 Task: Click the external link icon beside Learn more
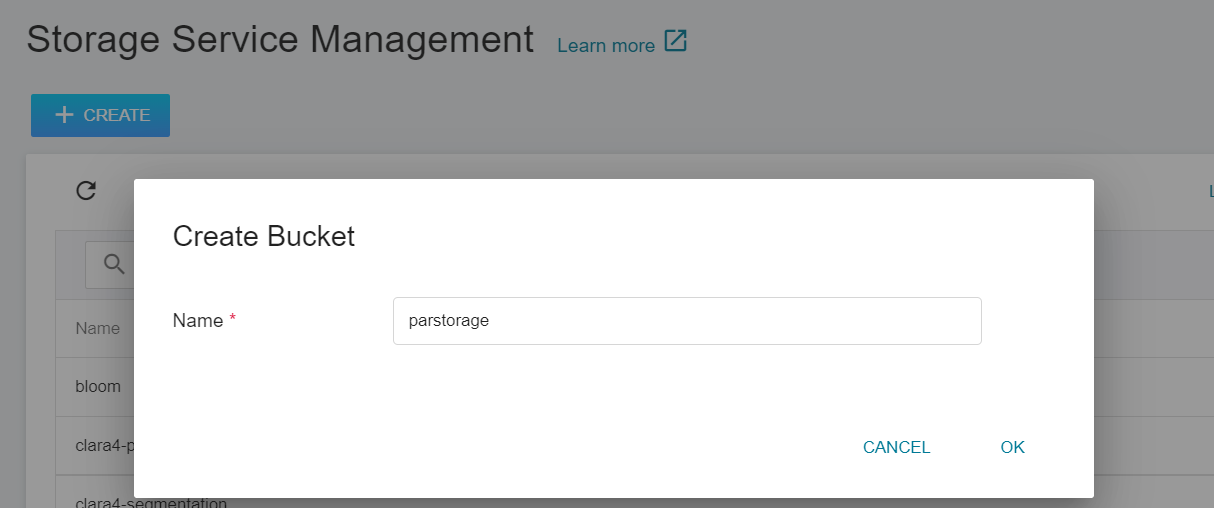(676, 42)
